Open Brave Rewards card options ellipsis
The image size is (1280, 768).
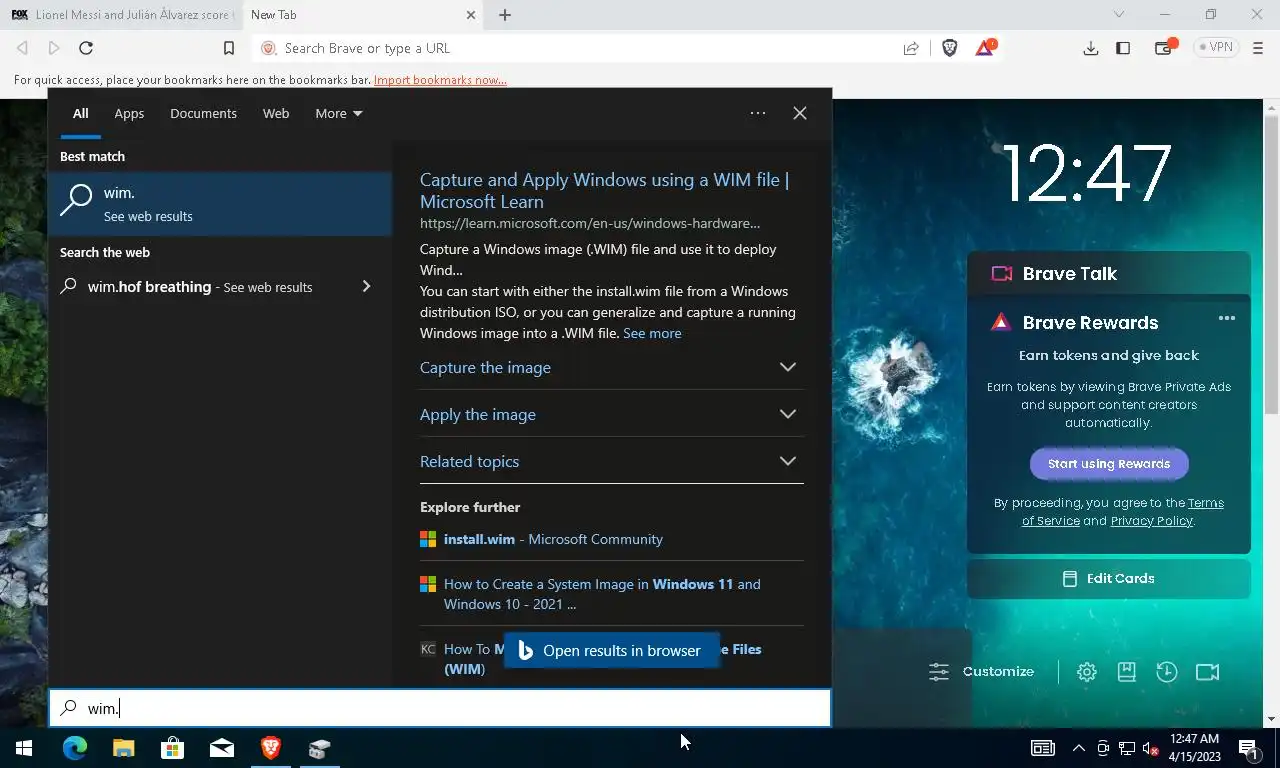point(1227,319)
